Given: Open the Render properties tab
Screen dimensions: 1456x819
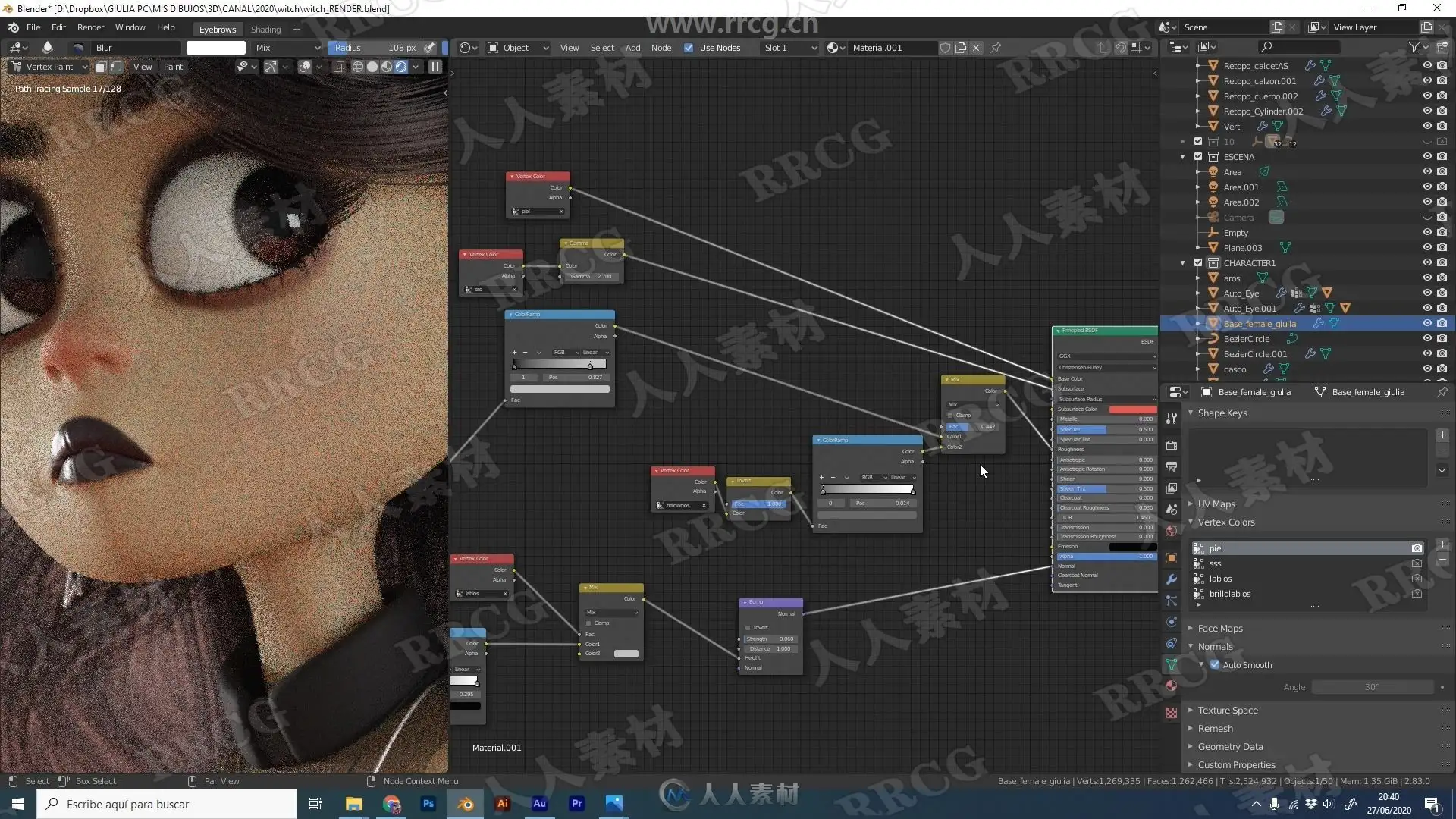Looking at the screenshot, I should coord(1172,446).
